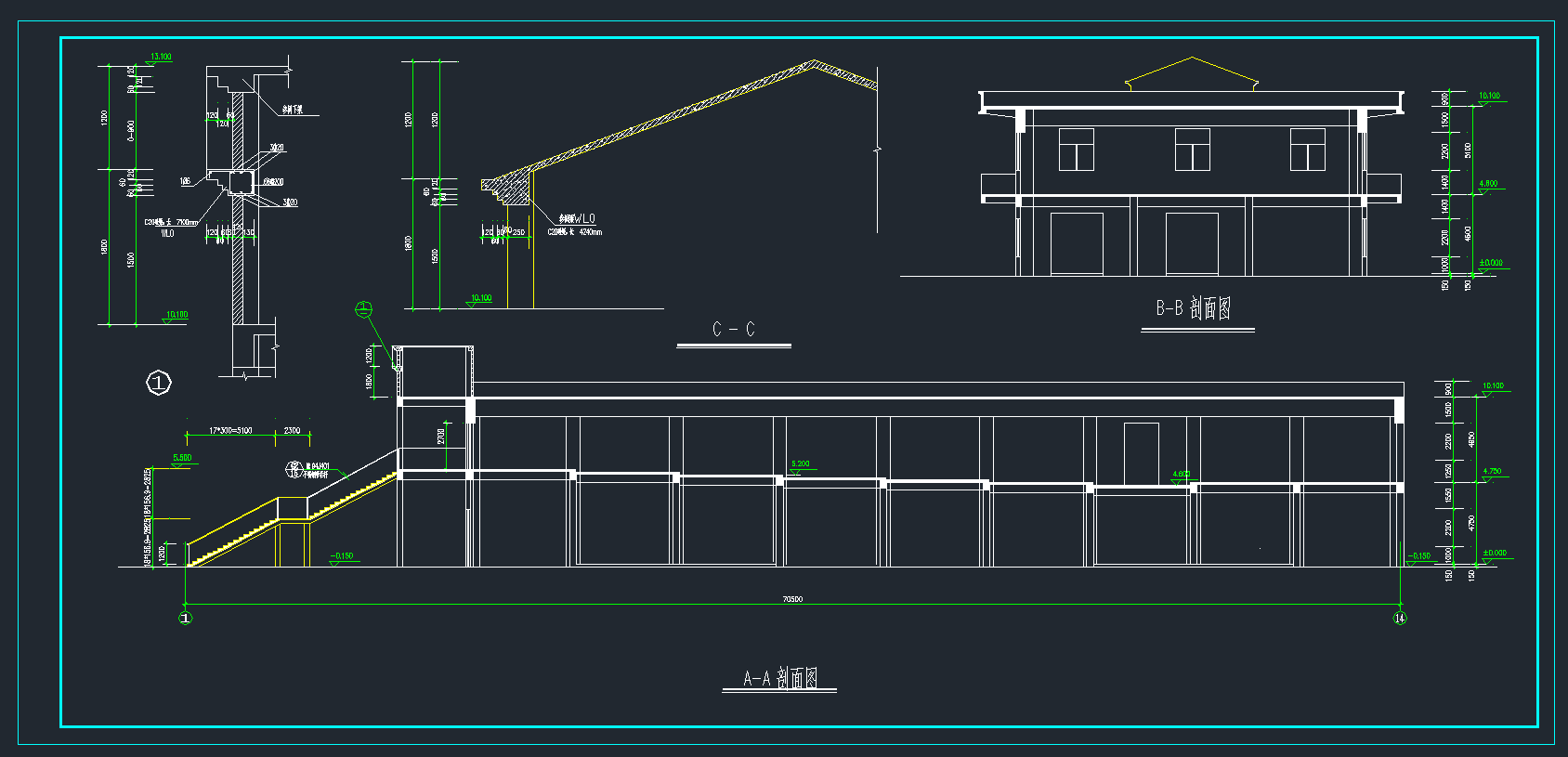The image size is (1568, 757).
Task: Select the B-B 剖面图 title text
Action: [1194, 308]
